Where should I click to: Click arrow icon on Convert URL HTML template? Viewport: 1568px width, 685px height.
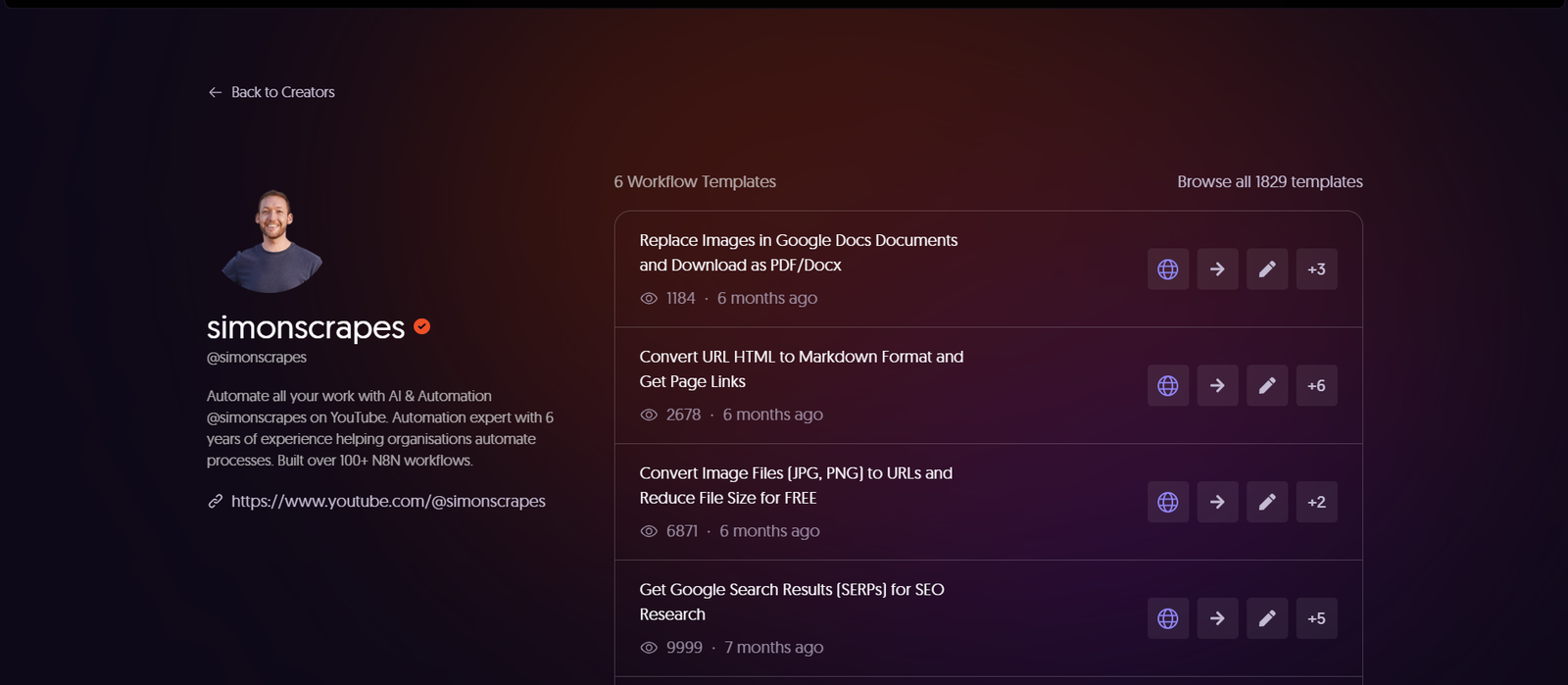pyautogui.click(x=1217, y=386)
